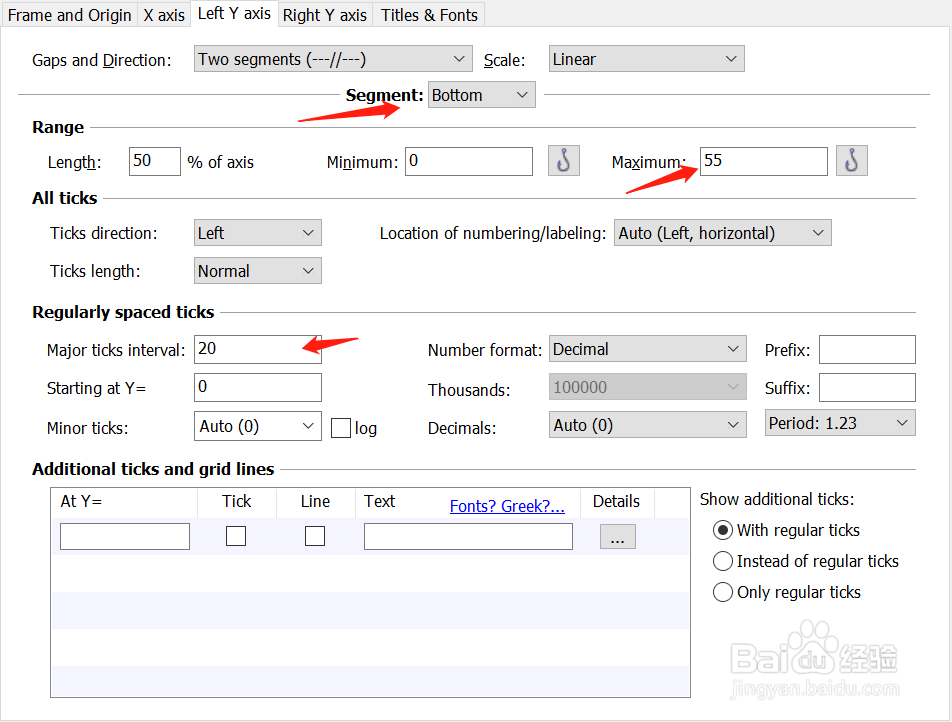Viewport: 952px width, 722px height.
Task: Click the additional tick Text field
Action: [x=468, y=537]
